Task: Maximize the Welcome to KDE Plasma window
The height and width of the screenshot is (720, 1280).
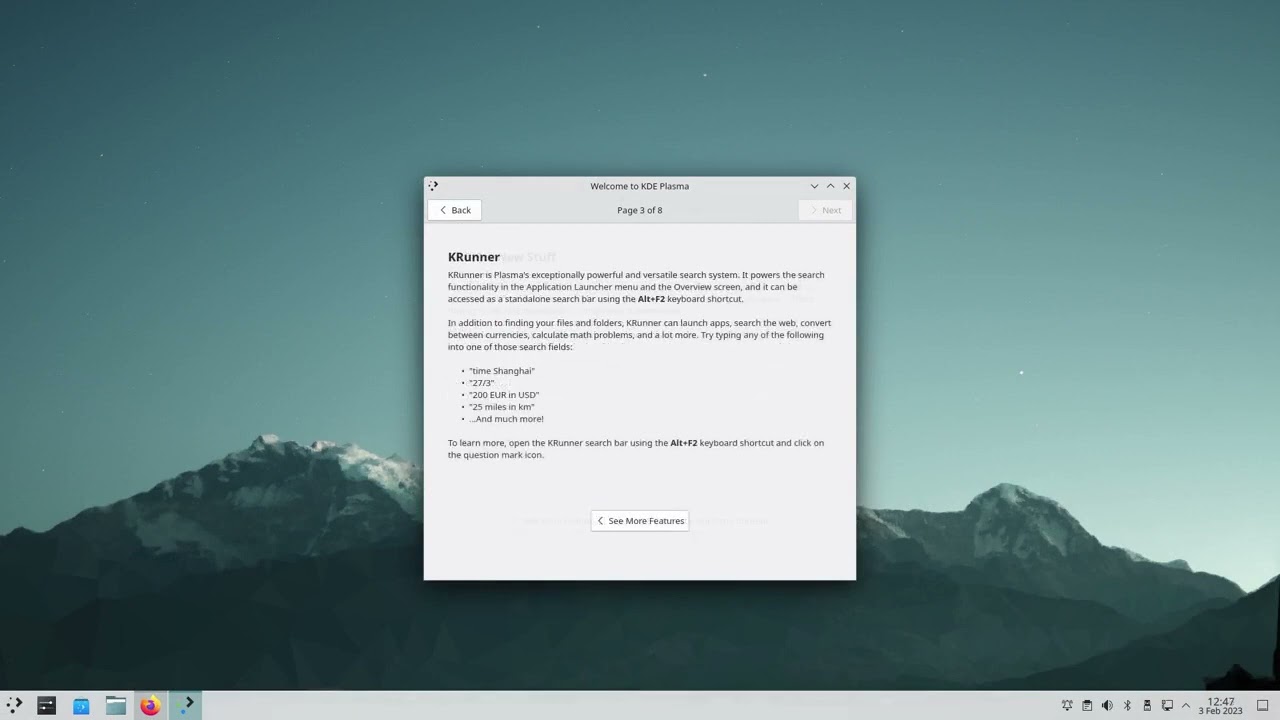Action: [x=830, y=186]
